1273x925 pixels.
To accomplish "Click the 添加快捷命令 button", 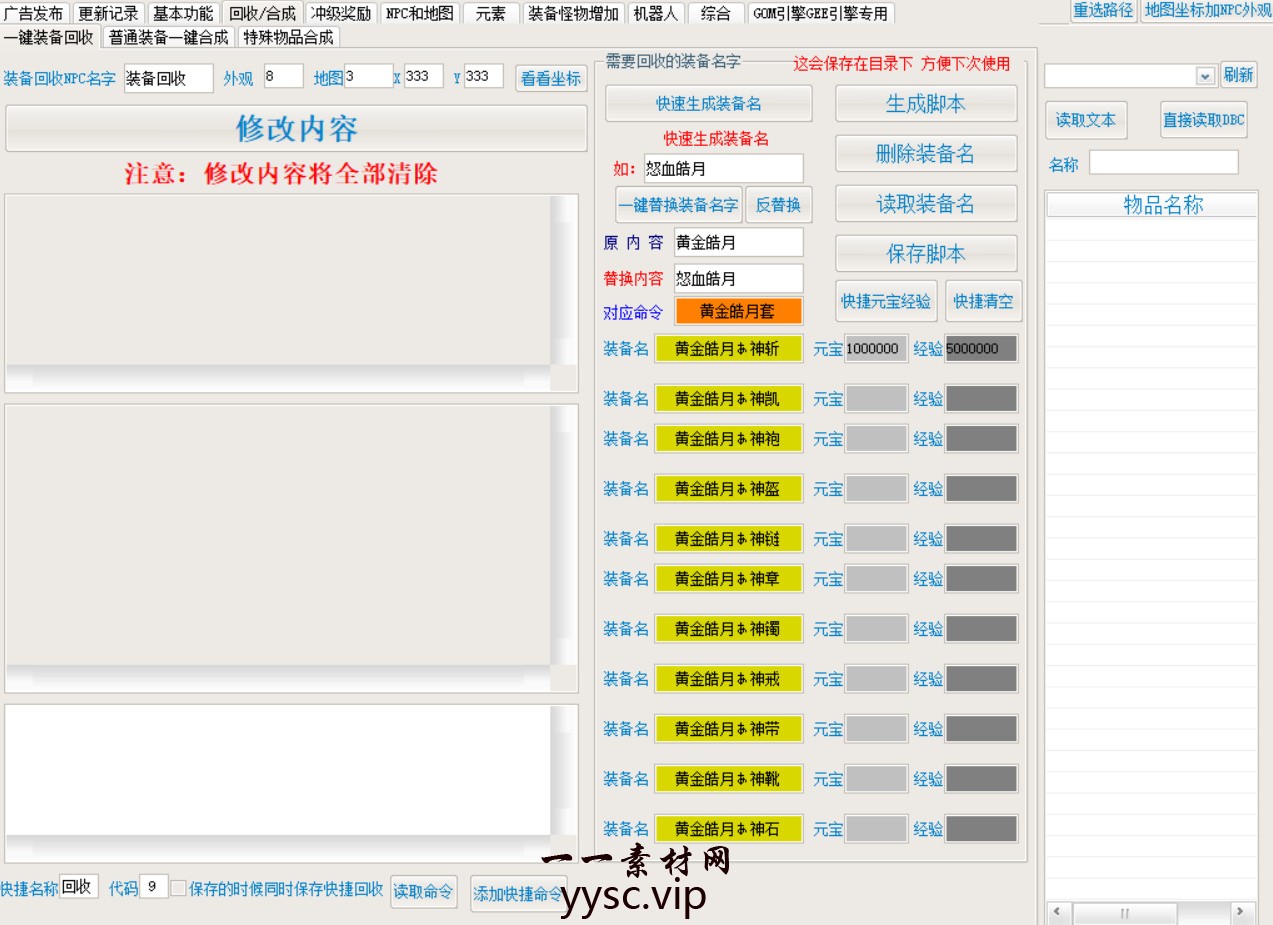I will click(x=518, y=894).
